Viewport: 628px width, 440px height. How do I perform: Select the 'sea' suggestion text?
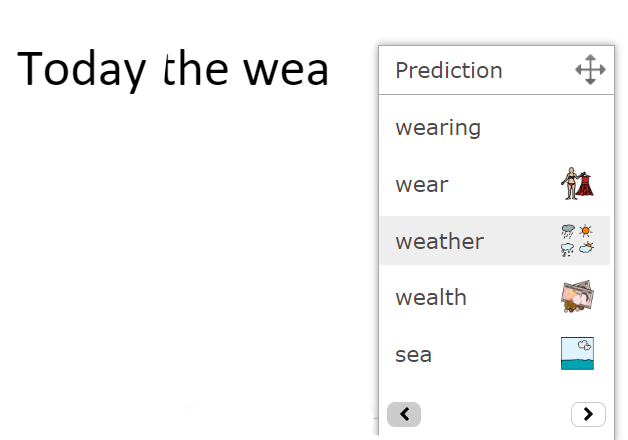413,355
